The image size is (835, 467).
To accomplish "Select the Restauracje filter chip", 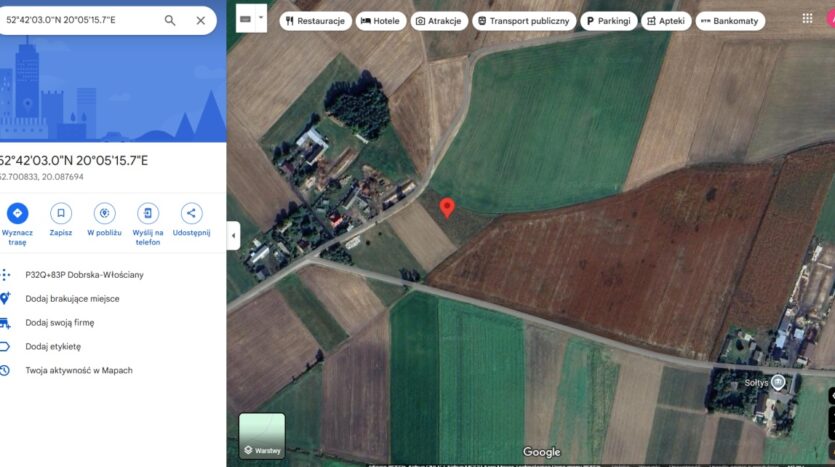I will pos(315,21).
